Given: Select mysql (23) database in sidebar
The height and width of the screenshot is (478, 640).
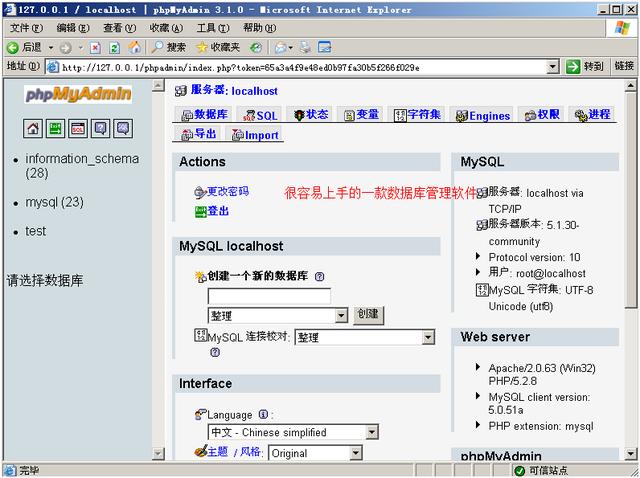Looking at the screenshot, I should click(x=54, y=202).
